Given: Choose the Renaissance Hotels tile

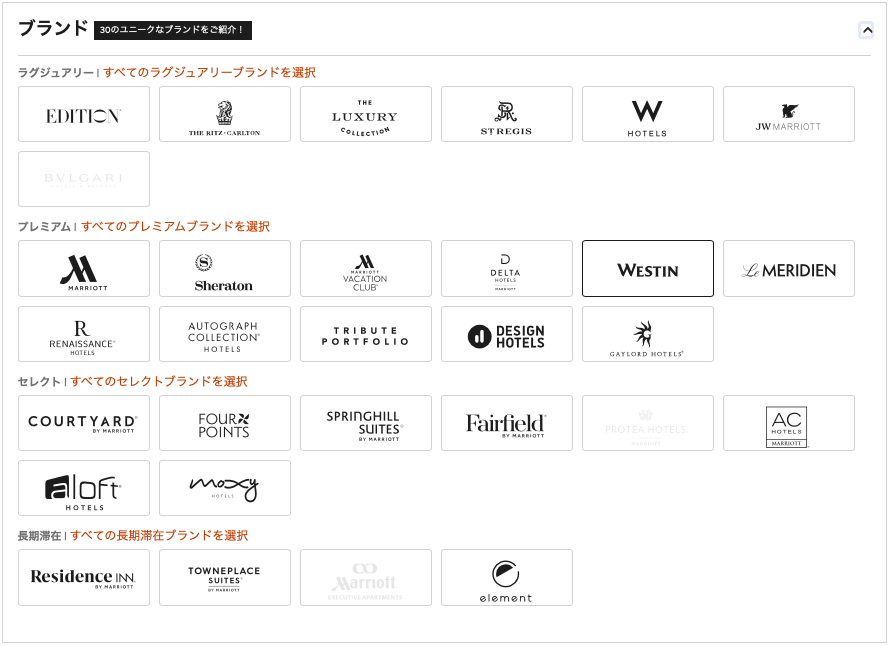Looking at the screenshot, I should (84, 334).
